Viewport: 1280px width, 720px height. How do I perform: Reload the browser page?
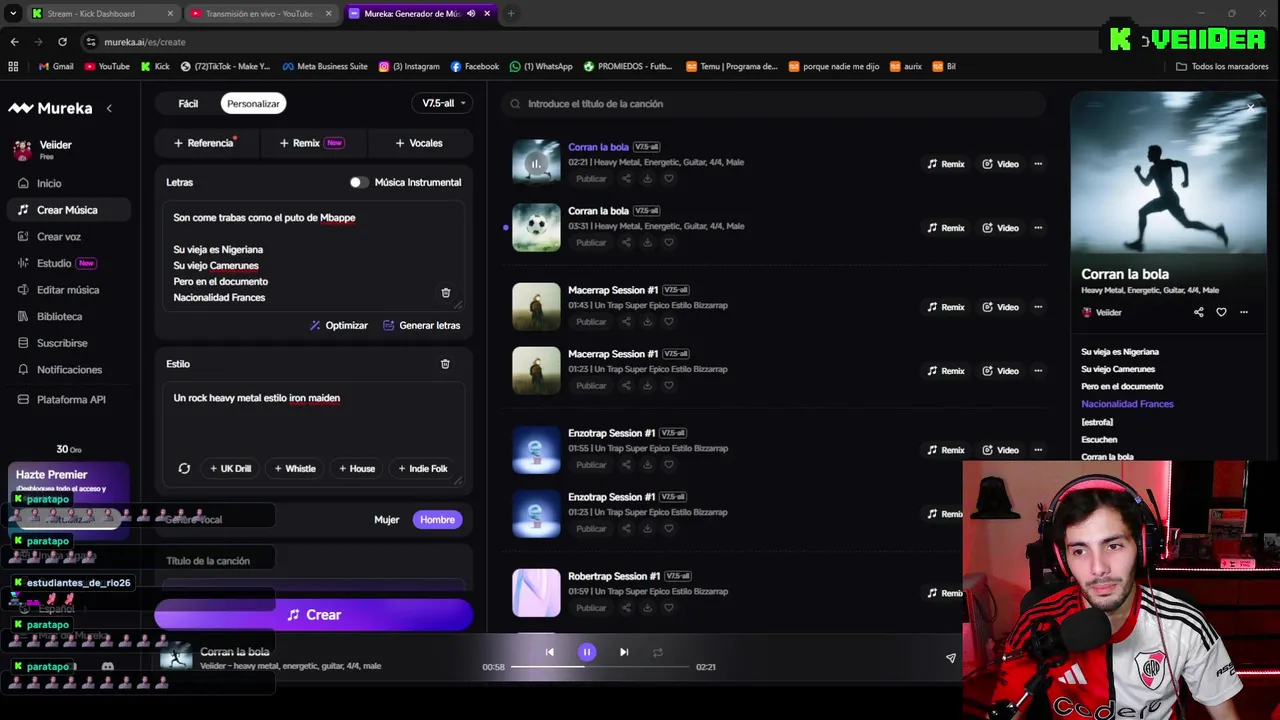(62, 42)
